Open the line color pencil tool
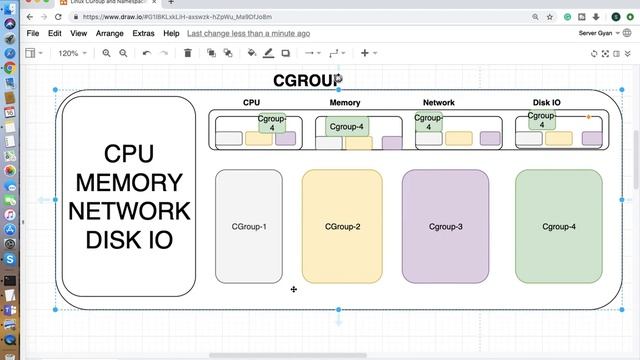Screen dimensions: 640x360 pyautogui.click(x=269, y=53)
